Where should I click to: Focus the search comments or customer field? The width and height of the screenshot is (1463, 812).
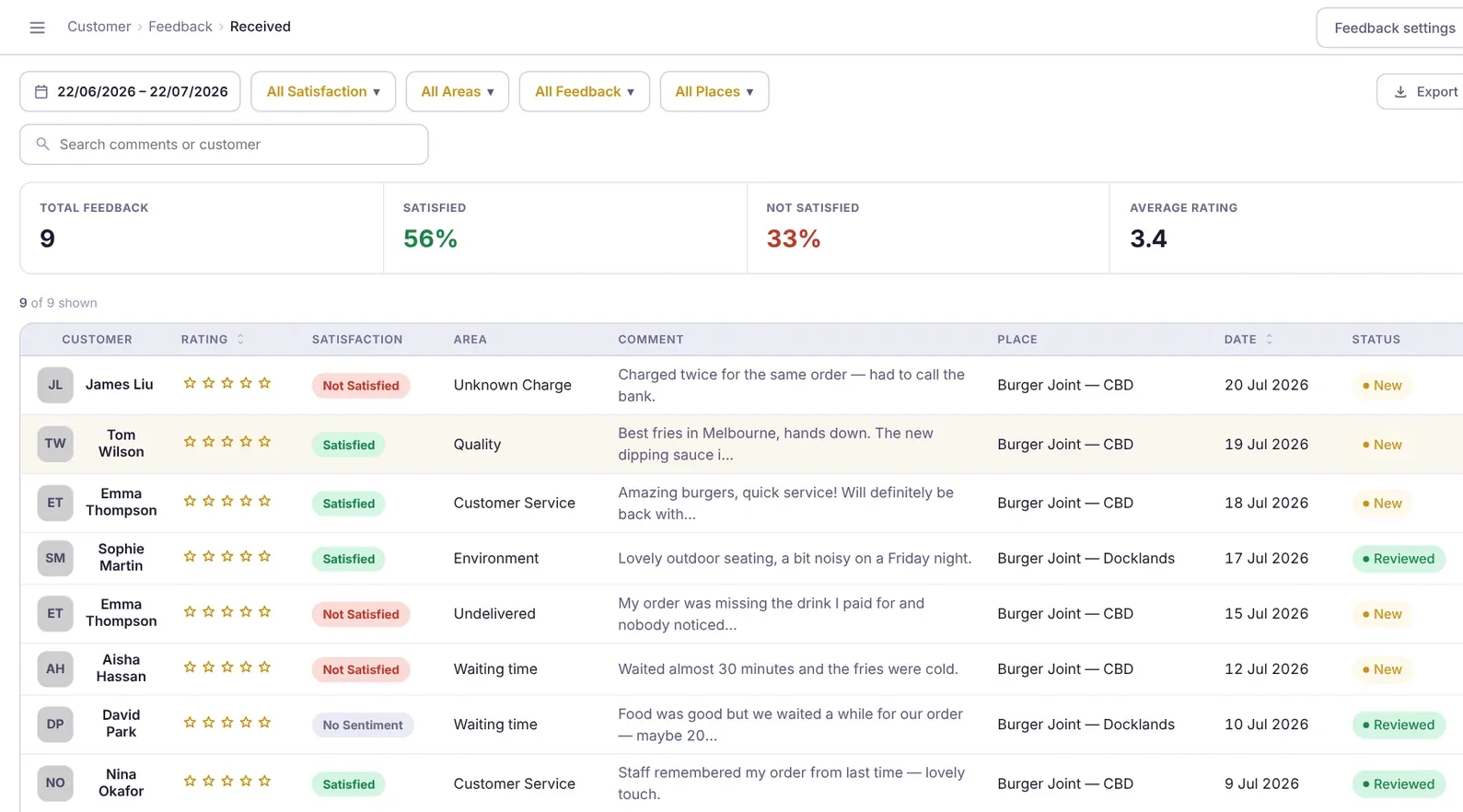(x=224, y=145)
